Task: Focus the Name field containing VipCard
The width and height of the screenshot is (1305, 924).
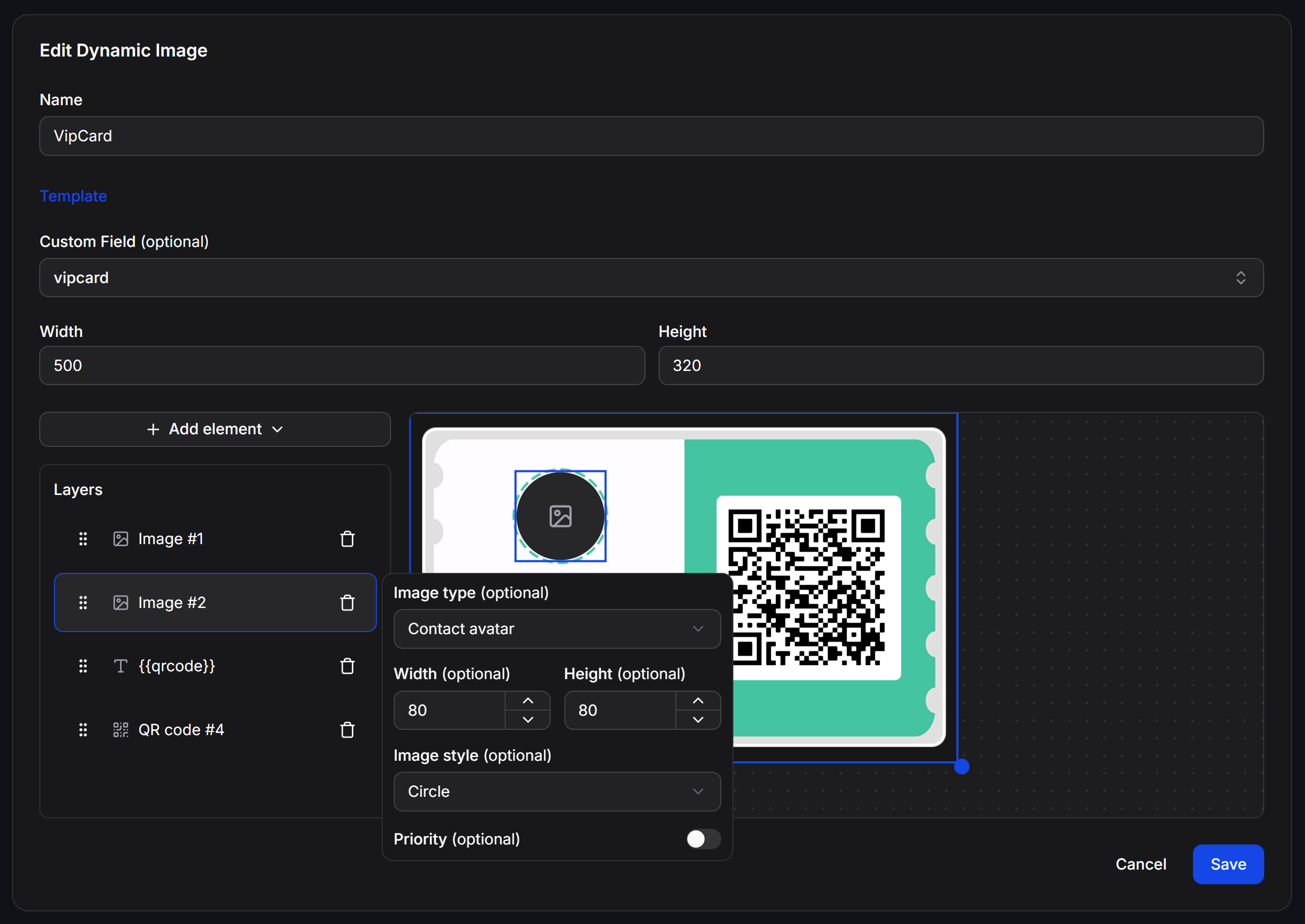Action: 652,136
